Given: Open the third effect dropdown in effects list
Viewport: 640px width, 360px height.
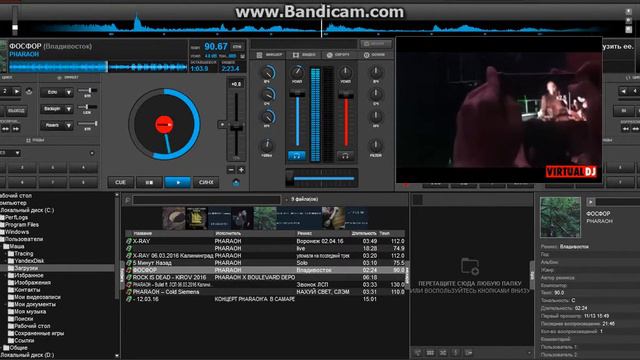Looking at the screenshot, I should coord(69,126).
